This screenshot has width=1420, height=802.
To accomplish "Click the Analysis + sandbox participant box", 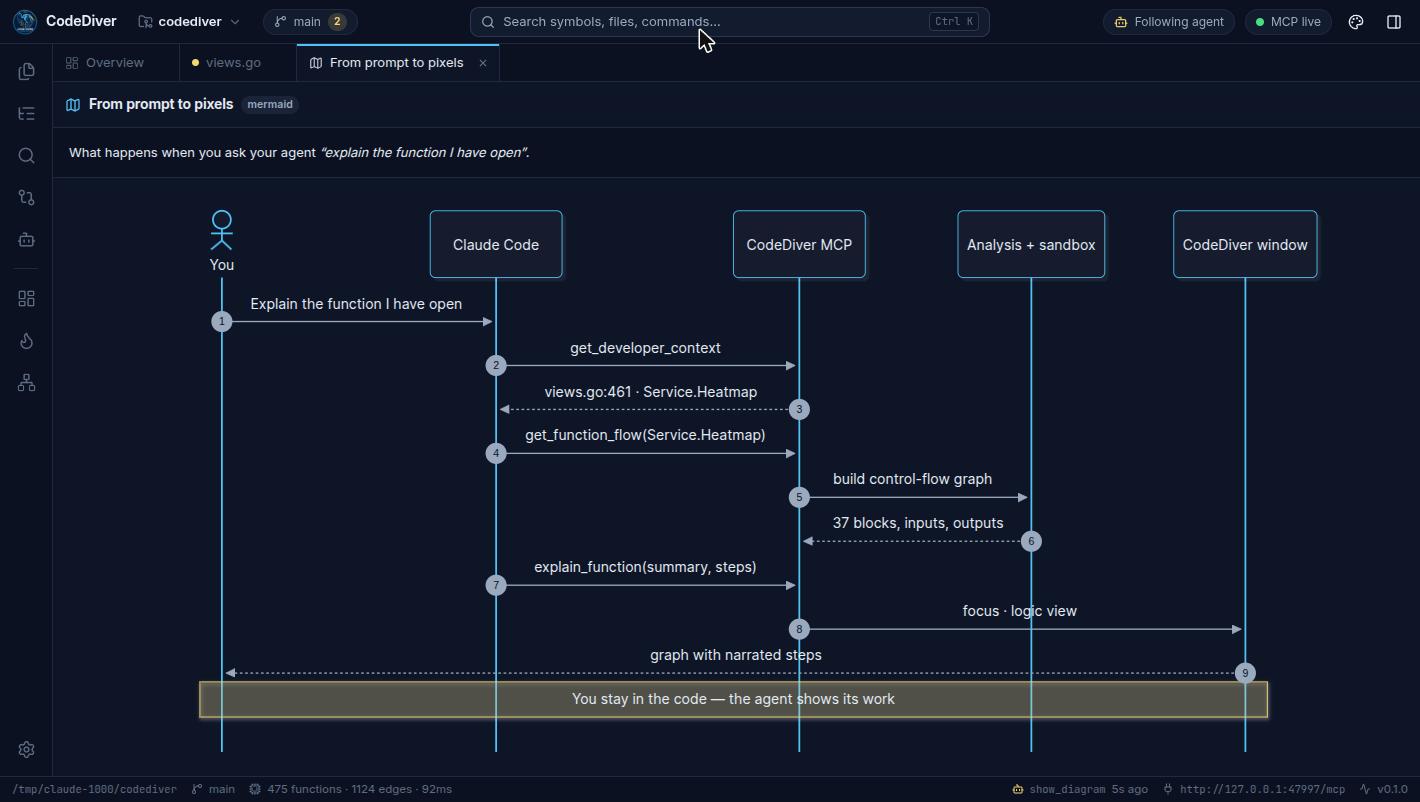I will click(x=1031, y=244).
